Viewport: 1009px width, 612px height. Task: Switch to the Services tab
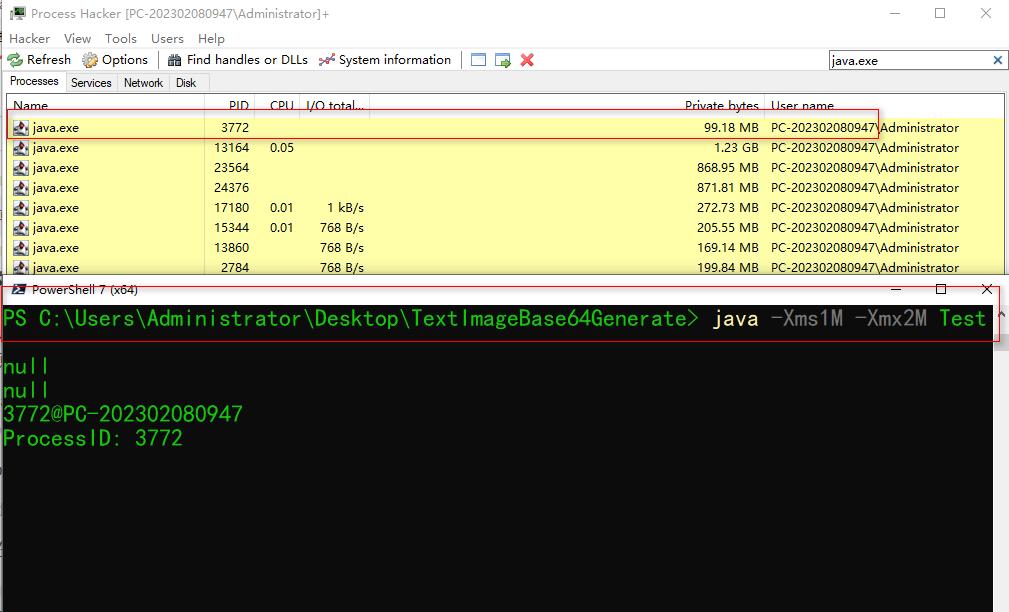click(x=91, y=83)
